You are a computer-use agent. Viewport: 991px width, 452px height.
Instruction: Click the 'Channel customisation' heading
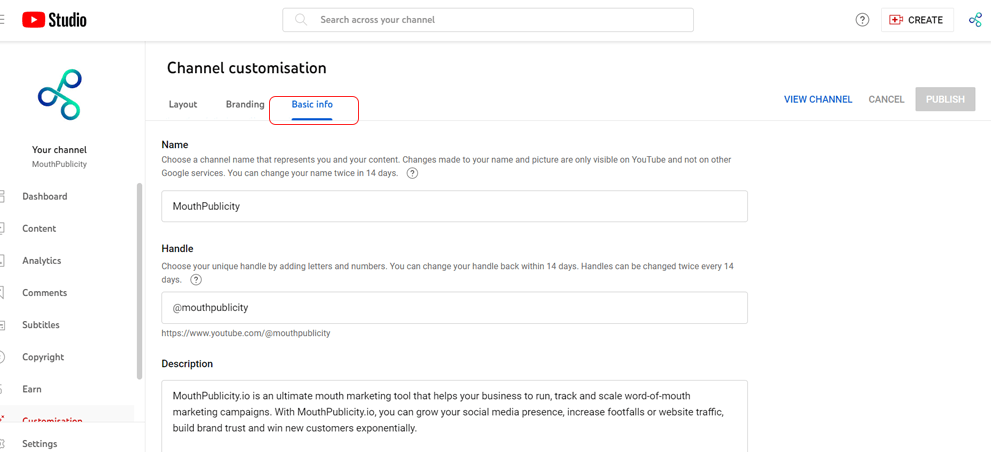pyautogui.click(x=246, y=68)
